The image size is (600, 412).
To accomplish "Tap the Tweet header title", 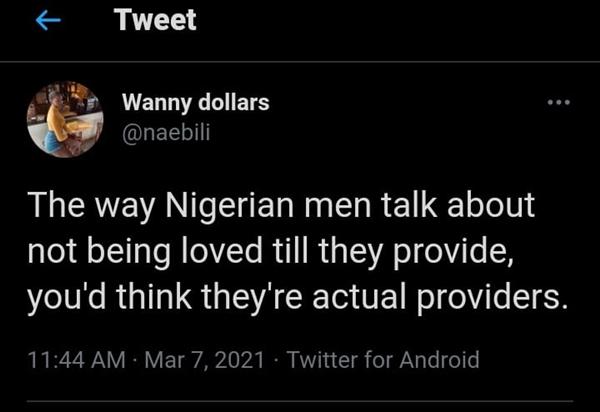I will 155,20.
